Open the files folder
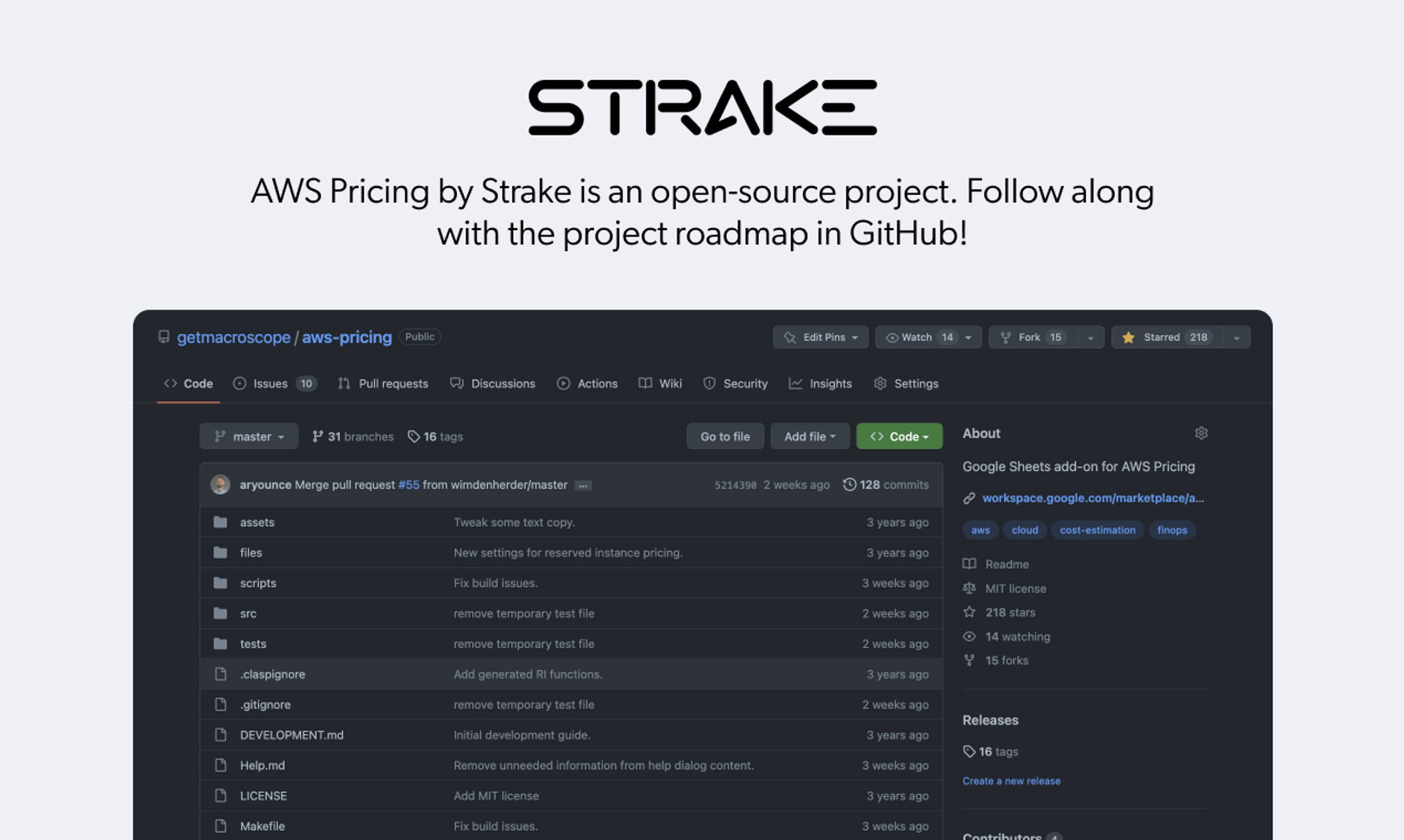Viewport: 1404px width, 840px height. (251, 553)
